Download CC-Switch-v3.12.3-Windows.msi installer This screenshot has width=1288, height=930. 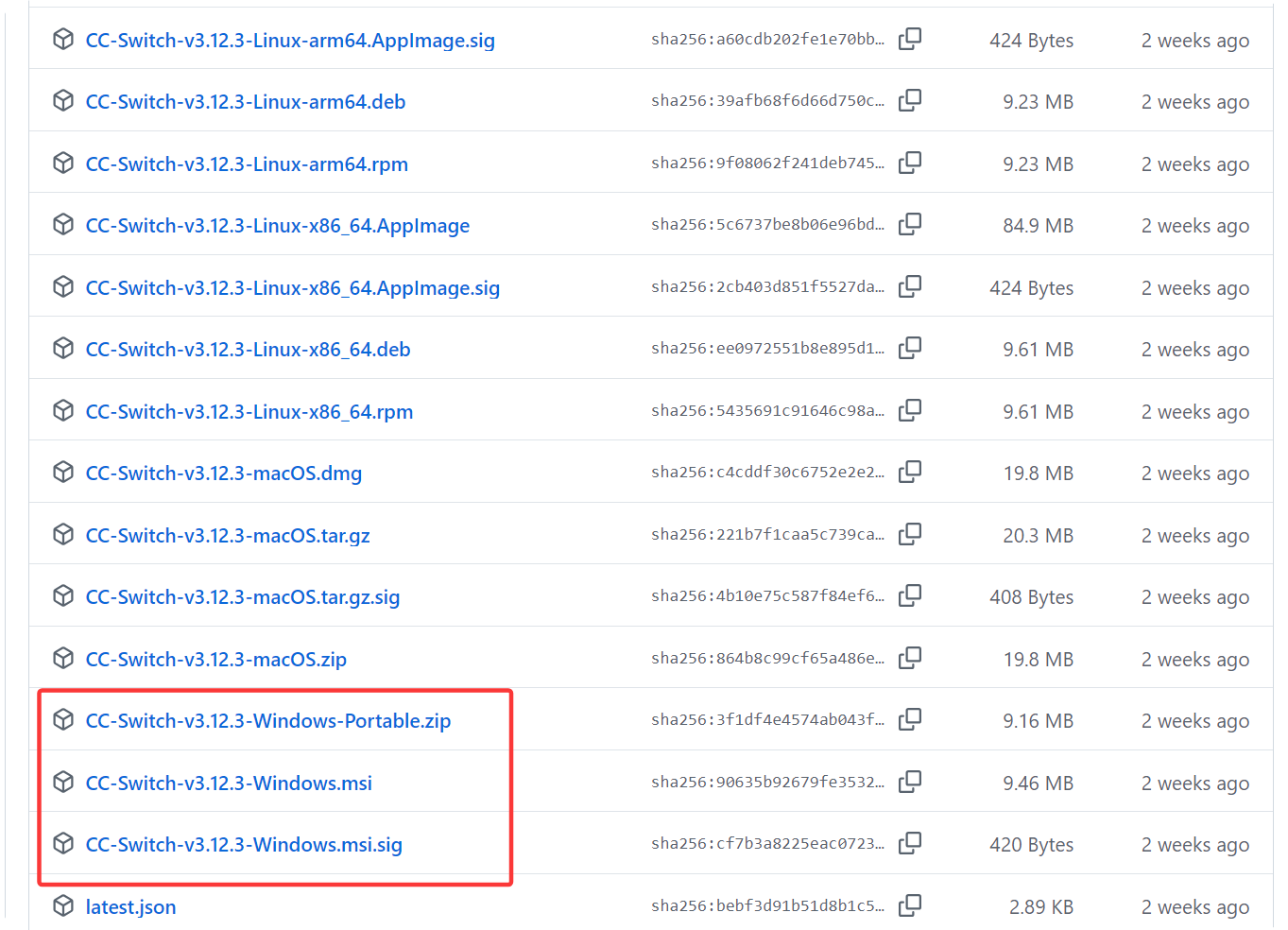(x=229, y=784)
